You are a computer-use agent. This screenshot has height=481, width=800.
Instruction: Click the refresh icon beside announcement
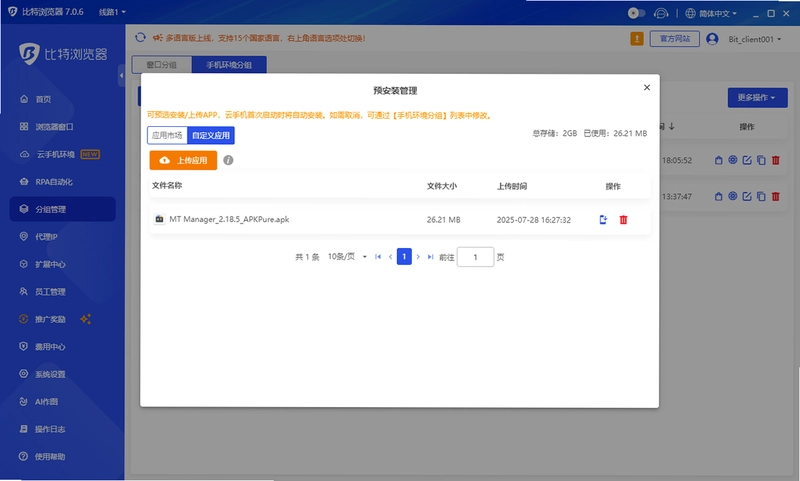(x=140, y=38)
